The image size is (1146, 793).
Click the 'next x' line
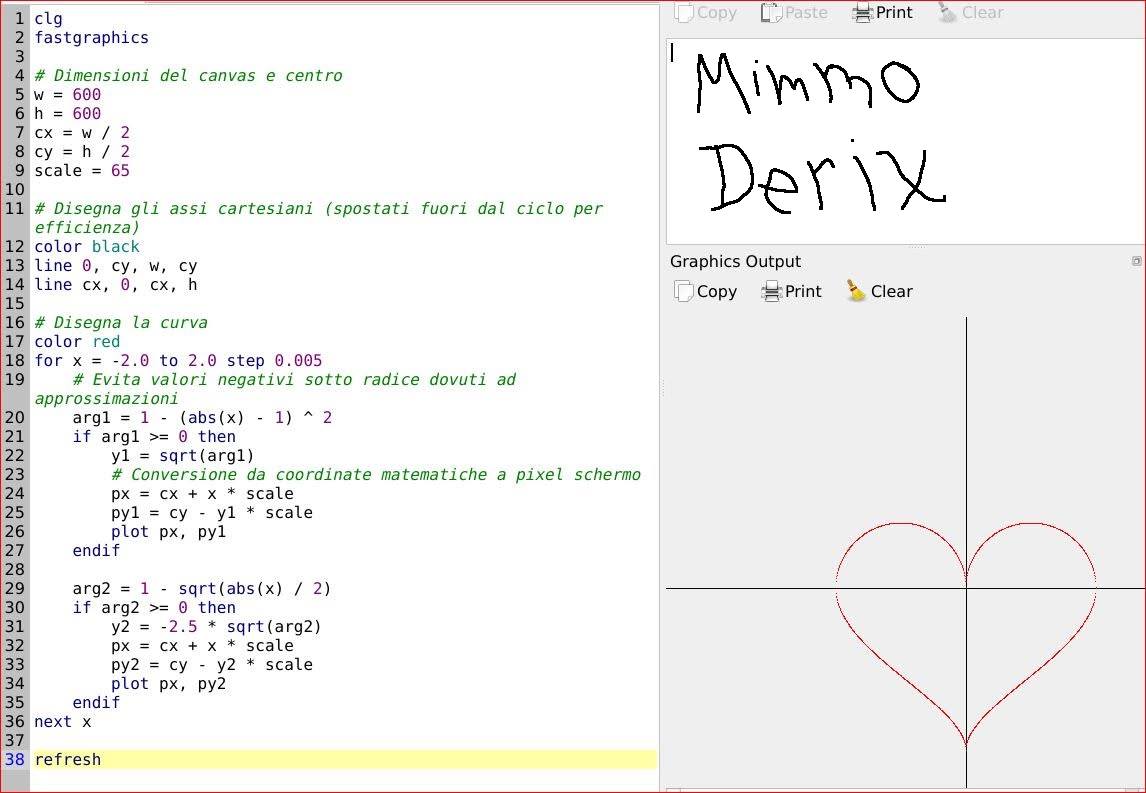(63, 722)
